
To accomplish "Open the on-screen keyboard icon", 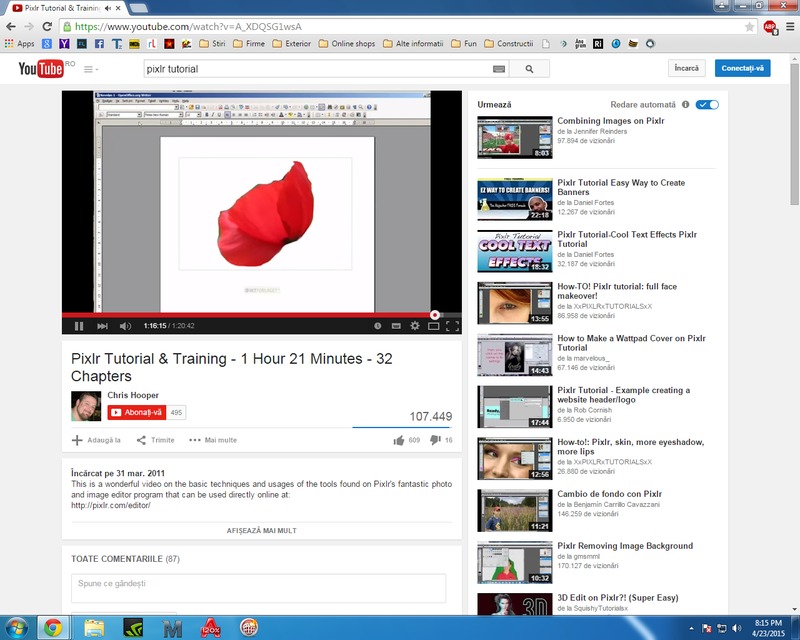I will [499, 69].
